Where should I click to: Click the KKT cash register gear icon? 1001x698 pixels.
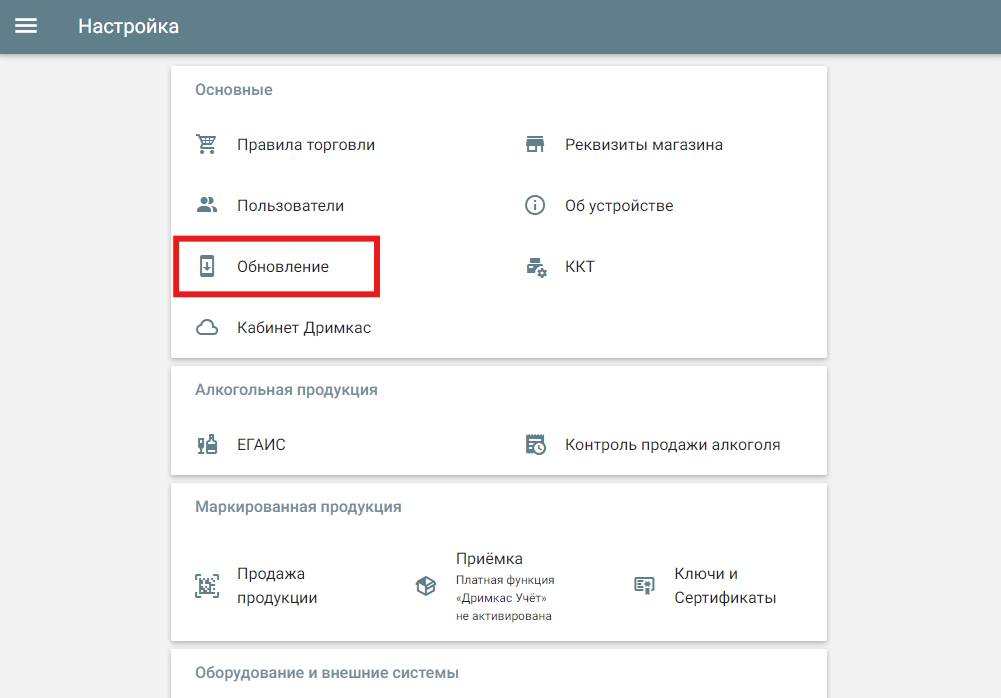pyautogui.click(x=536, y=267)
